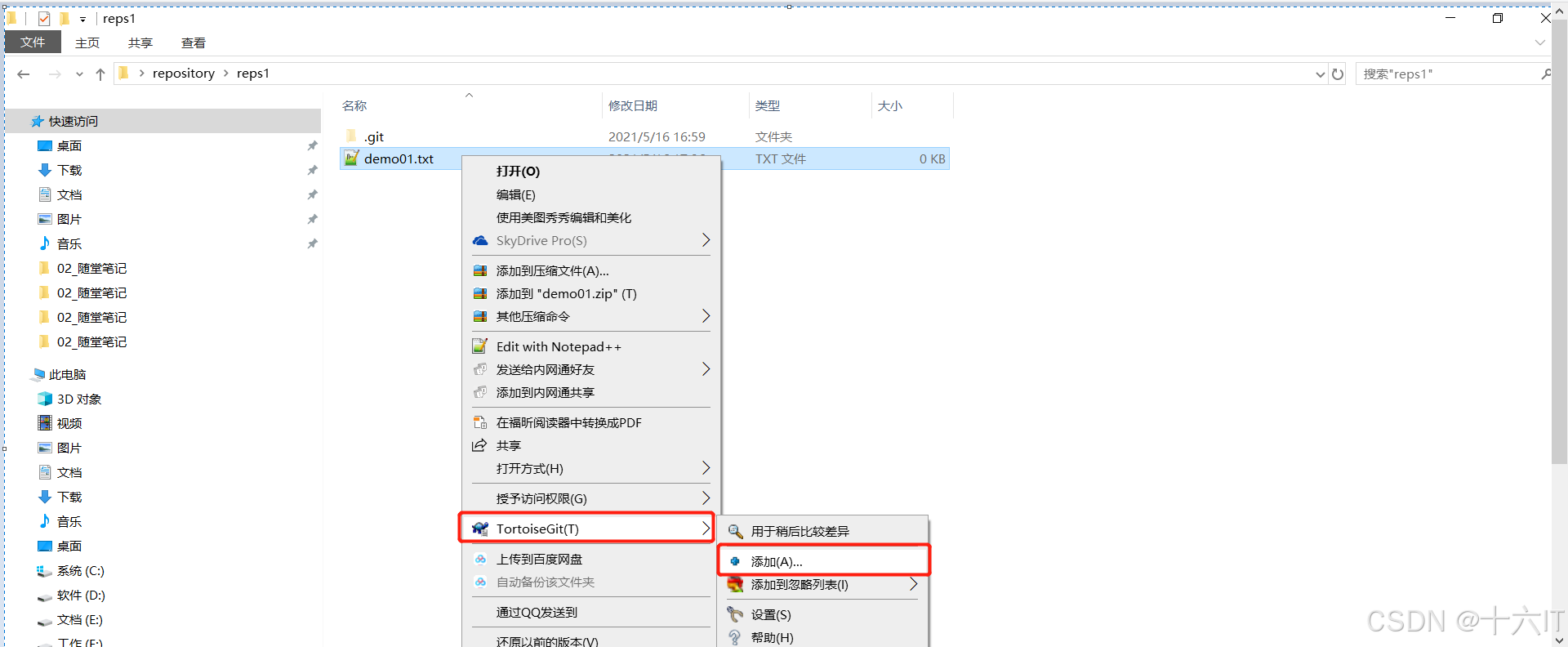The width and height of the screenshot is (1568, 647).
Task: Open 系统 (C:) drive in sidebar
Action: [x=80, y=570]
